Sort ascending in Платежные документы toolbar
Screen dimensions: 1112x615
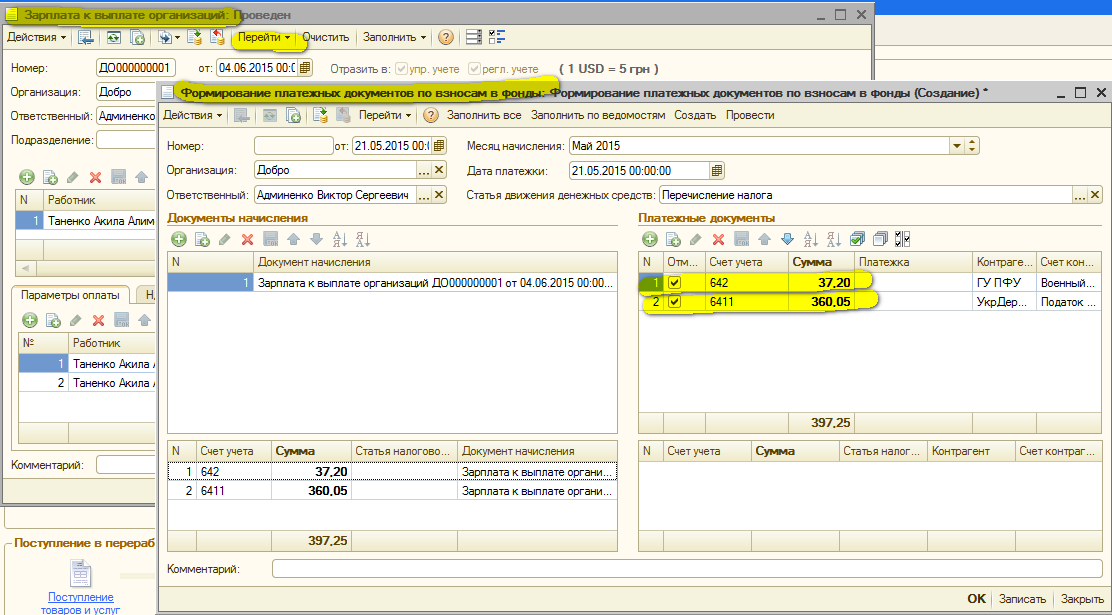[811, 240]
